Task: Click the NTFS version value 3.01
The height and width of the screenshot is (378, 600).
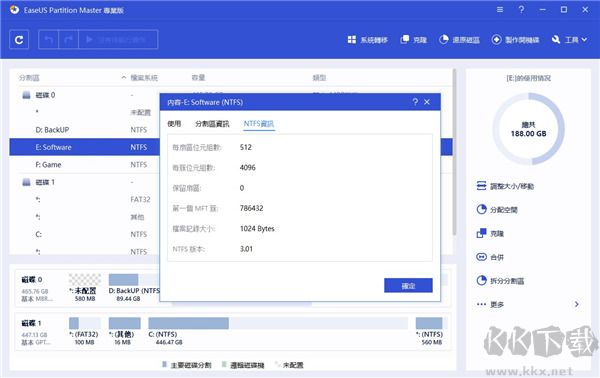Action: [246, 249]
